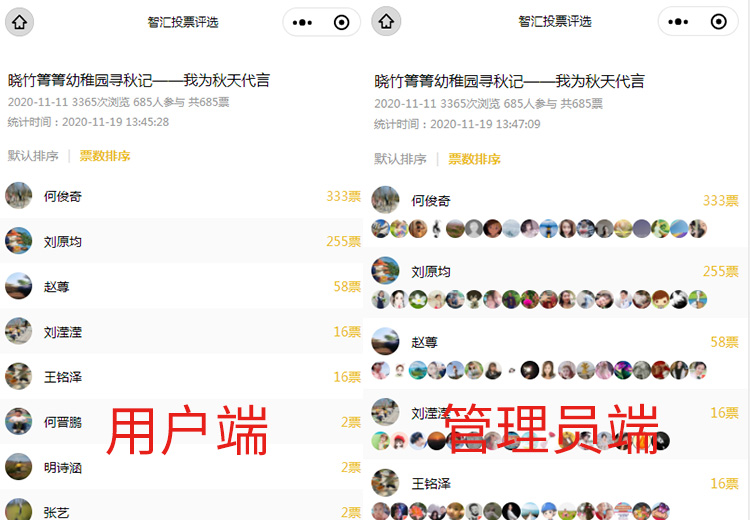Open the three-dots menu in left panel
Image resolution: width=750 pixels, height=520 pixels.
pos(302,22)
